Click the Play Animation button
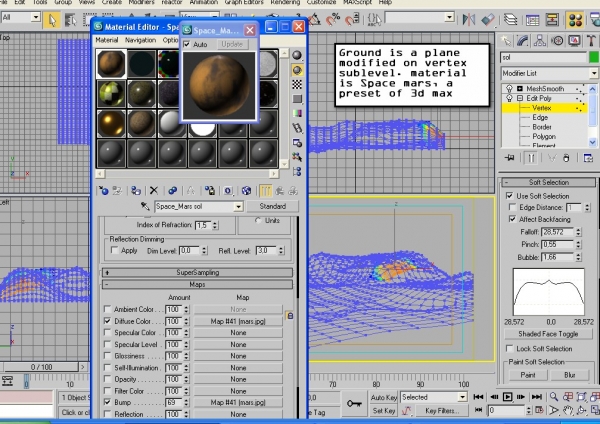Image resolution: width=600 pixels, height=424 pixels. coord(507,397)
